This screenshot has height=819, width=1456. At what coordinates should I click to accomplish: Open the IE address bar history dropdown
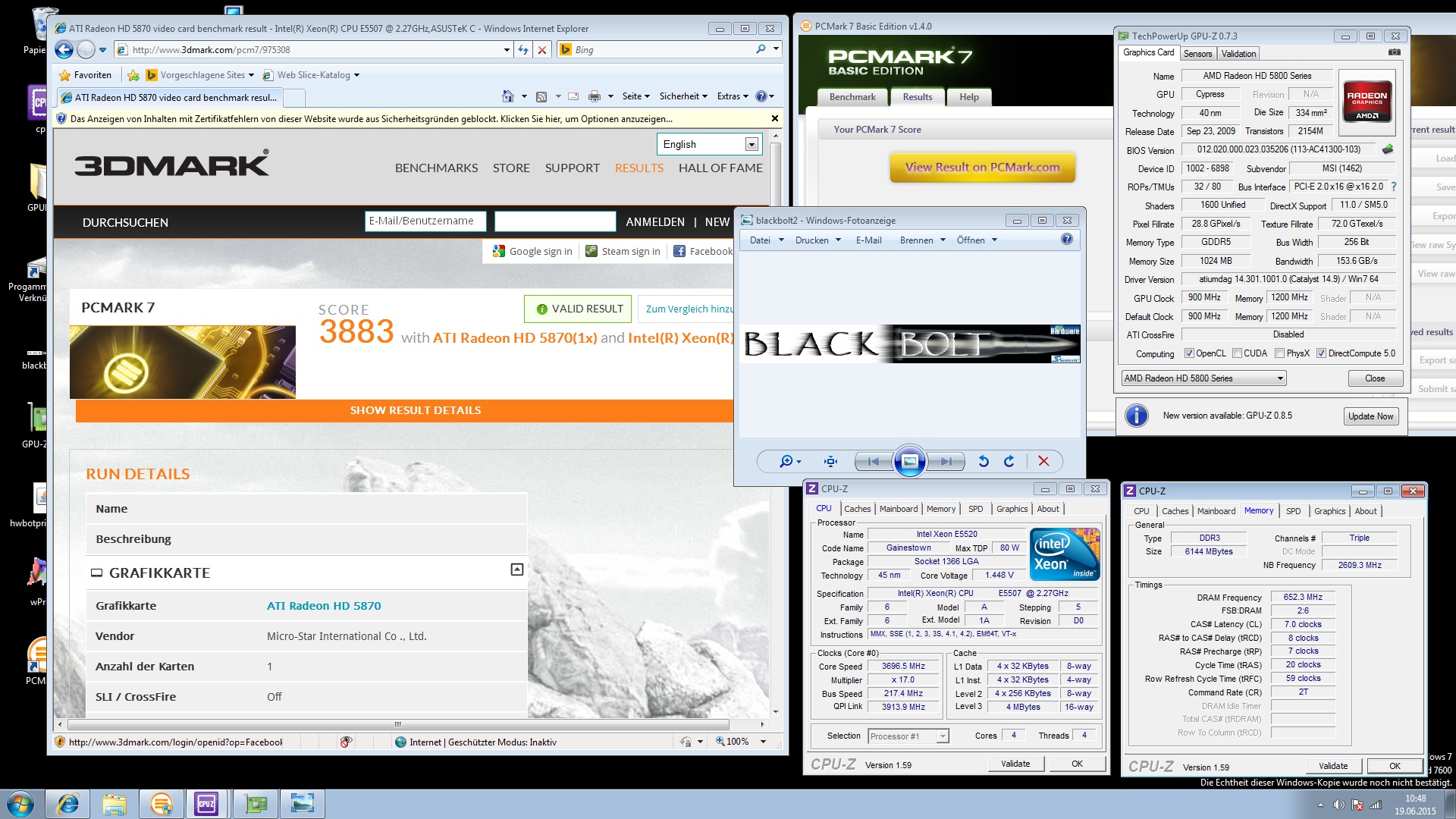(x=507, y=50)
